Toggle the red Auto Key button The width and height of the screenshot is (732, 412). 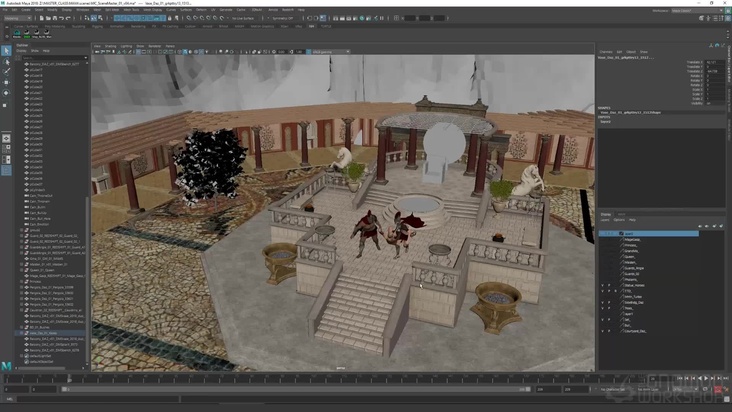pyautogui.click(x=718, y=389)
